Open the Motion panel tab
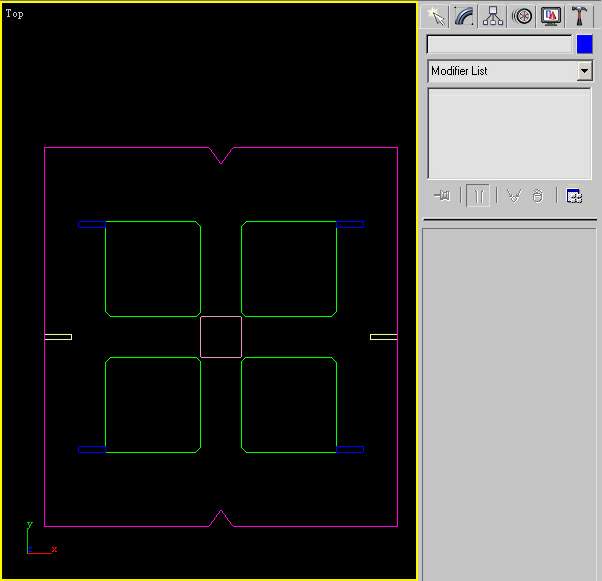602x581 pixels. 522,17
